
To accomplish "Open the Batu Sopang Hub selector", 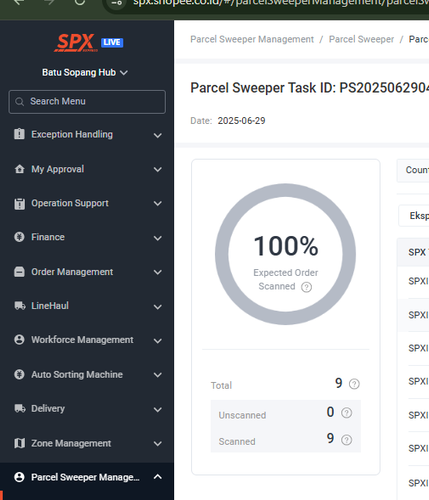I will pos(85,72).
